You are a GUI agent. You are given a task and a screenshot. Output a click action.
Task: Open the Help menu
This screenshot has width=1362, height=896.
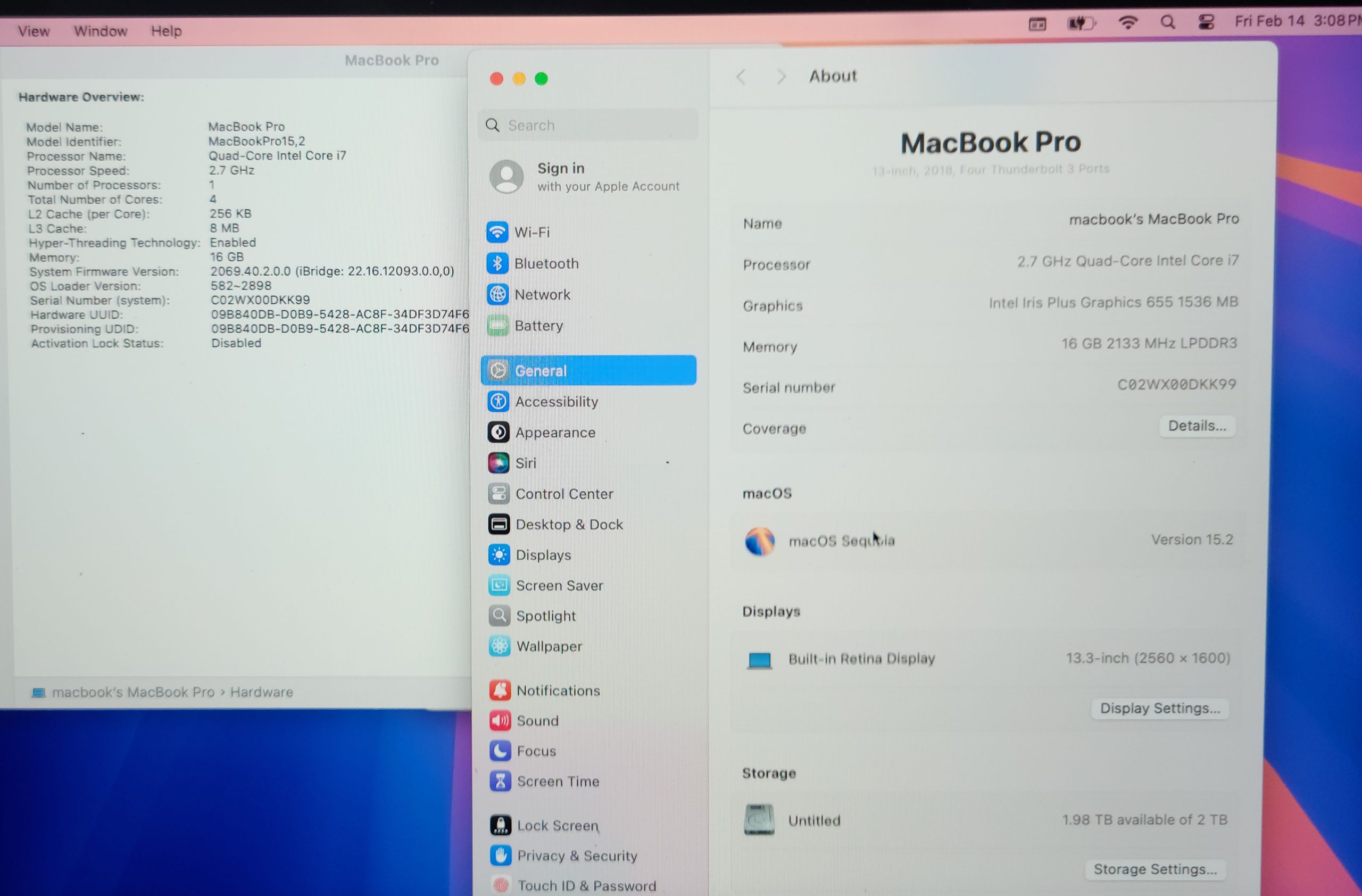[167, 31]
